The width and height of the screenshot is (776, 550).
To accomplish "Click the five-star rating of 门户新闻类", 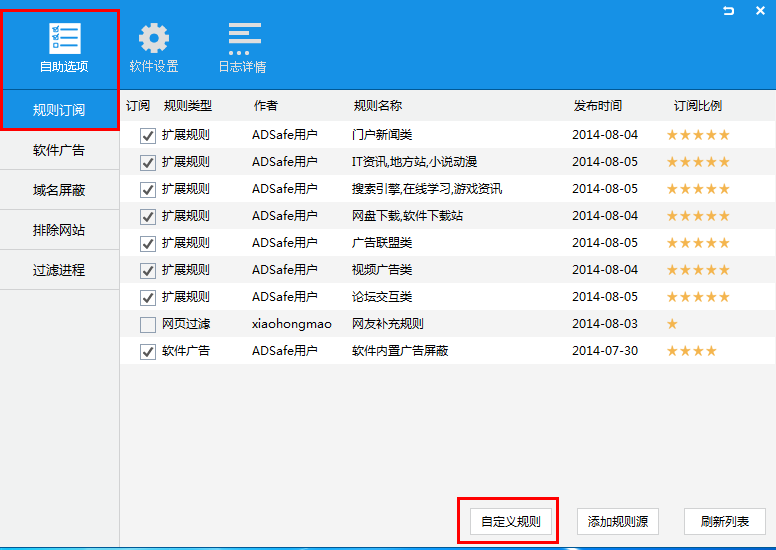I will (698, 135).
